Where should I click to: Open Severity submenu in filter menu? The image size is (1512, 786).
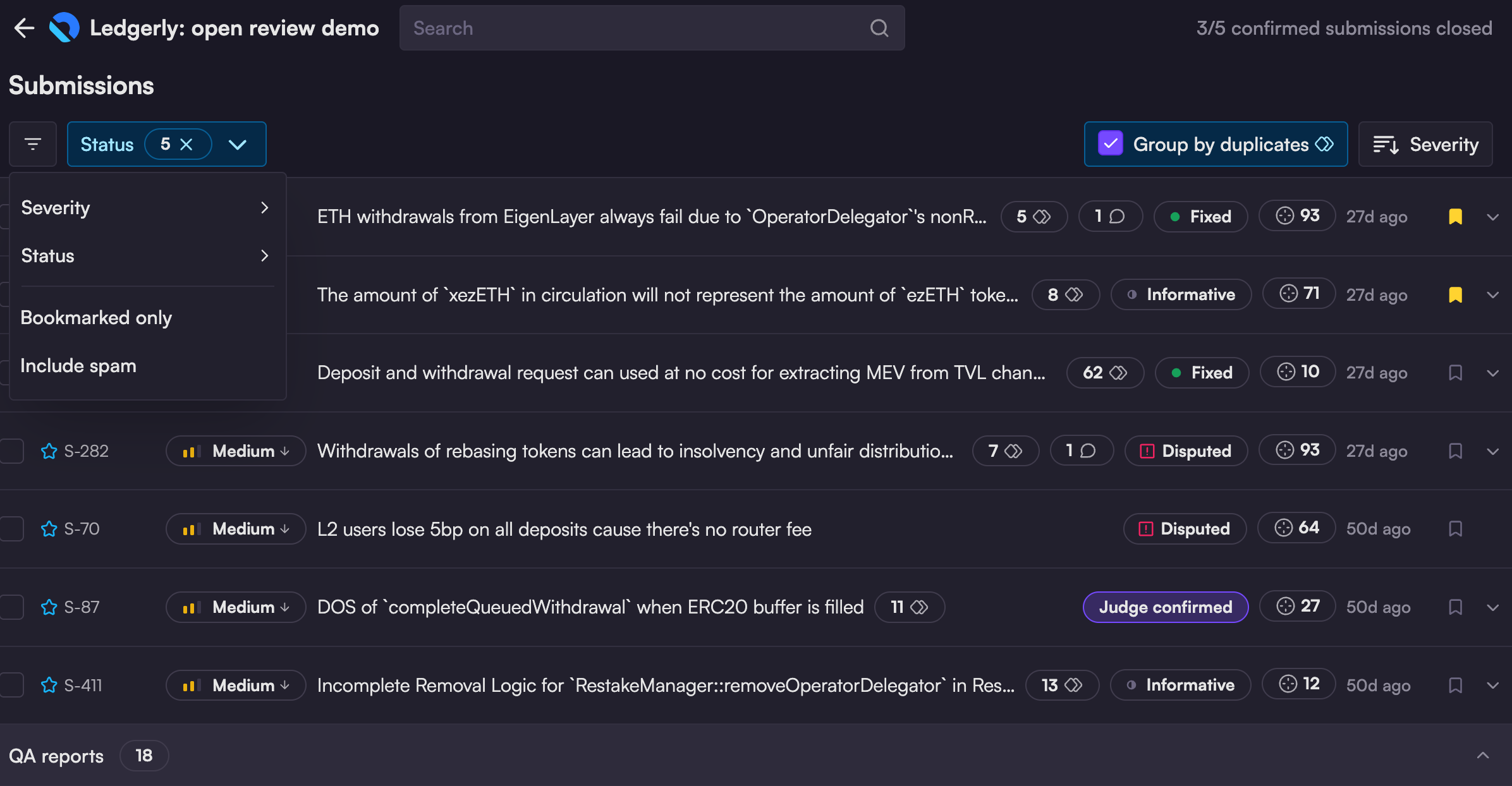pyautogui.click(x=145, y=208)
